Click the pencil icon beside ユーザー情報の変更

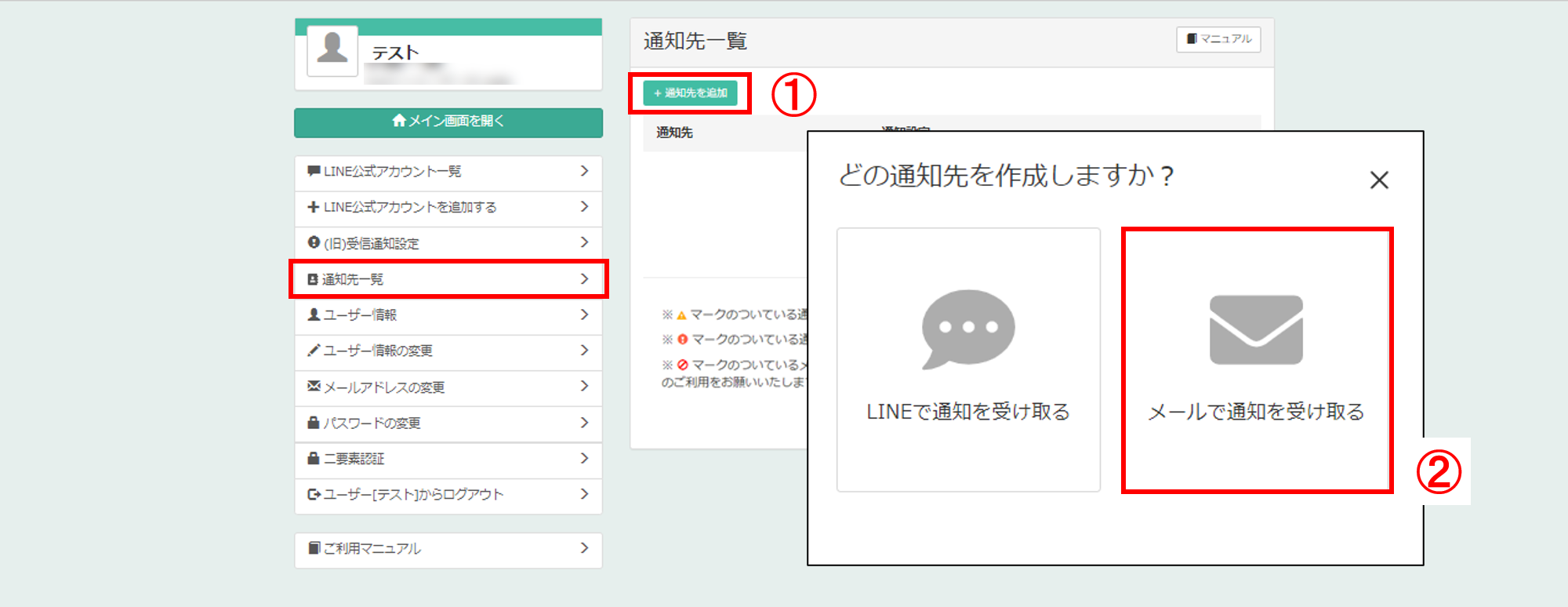point(314,351)
